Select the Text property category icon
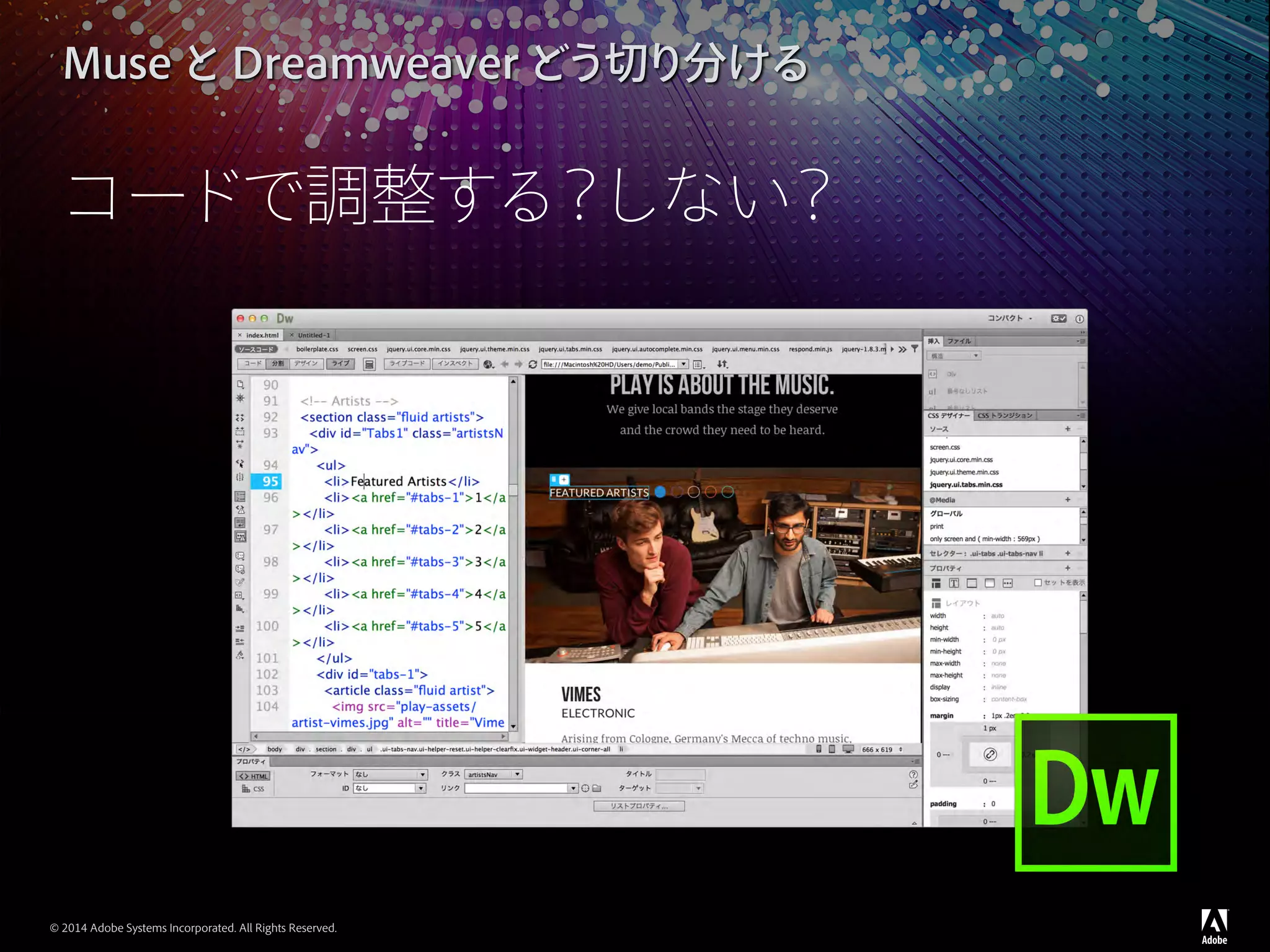The width and height of the screenshot is (1270, 952). pos(954,583)
